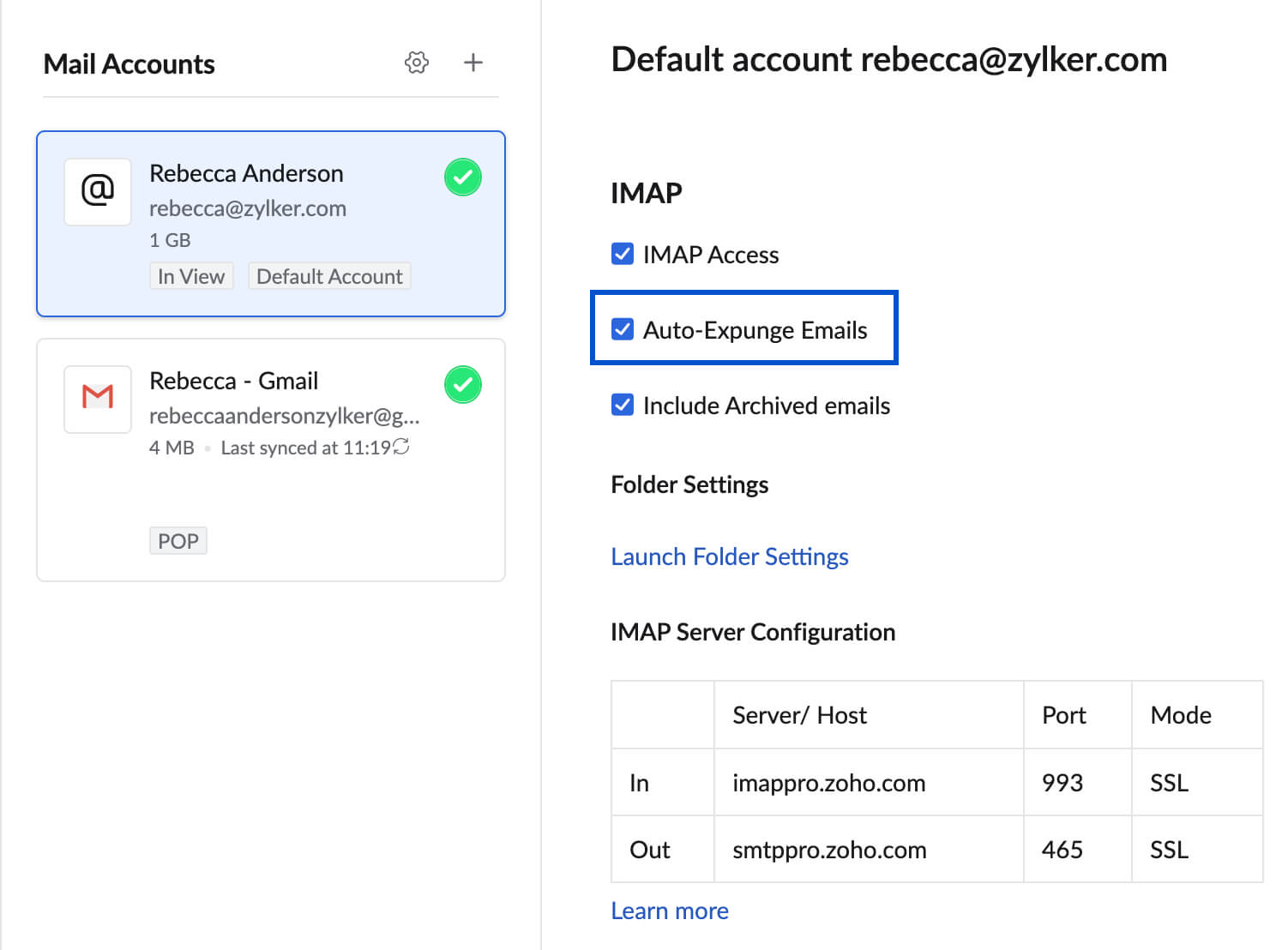Click the POP tag on Gmail account

(x=178, y=541)
